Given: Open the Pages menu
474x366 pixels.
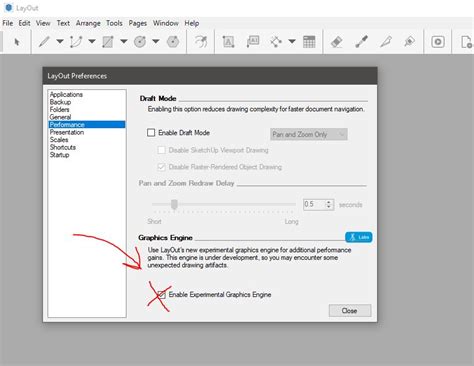Looking at the screenshot, I should 138,23.
